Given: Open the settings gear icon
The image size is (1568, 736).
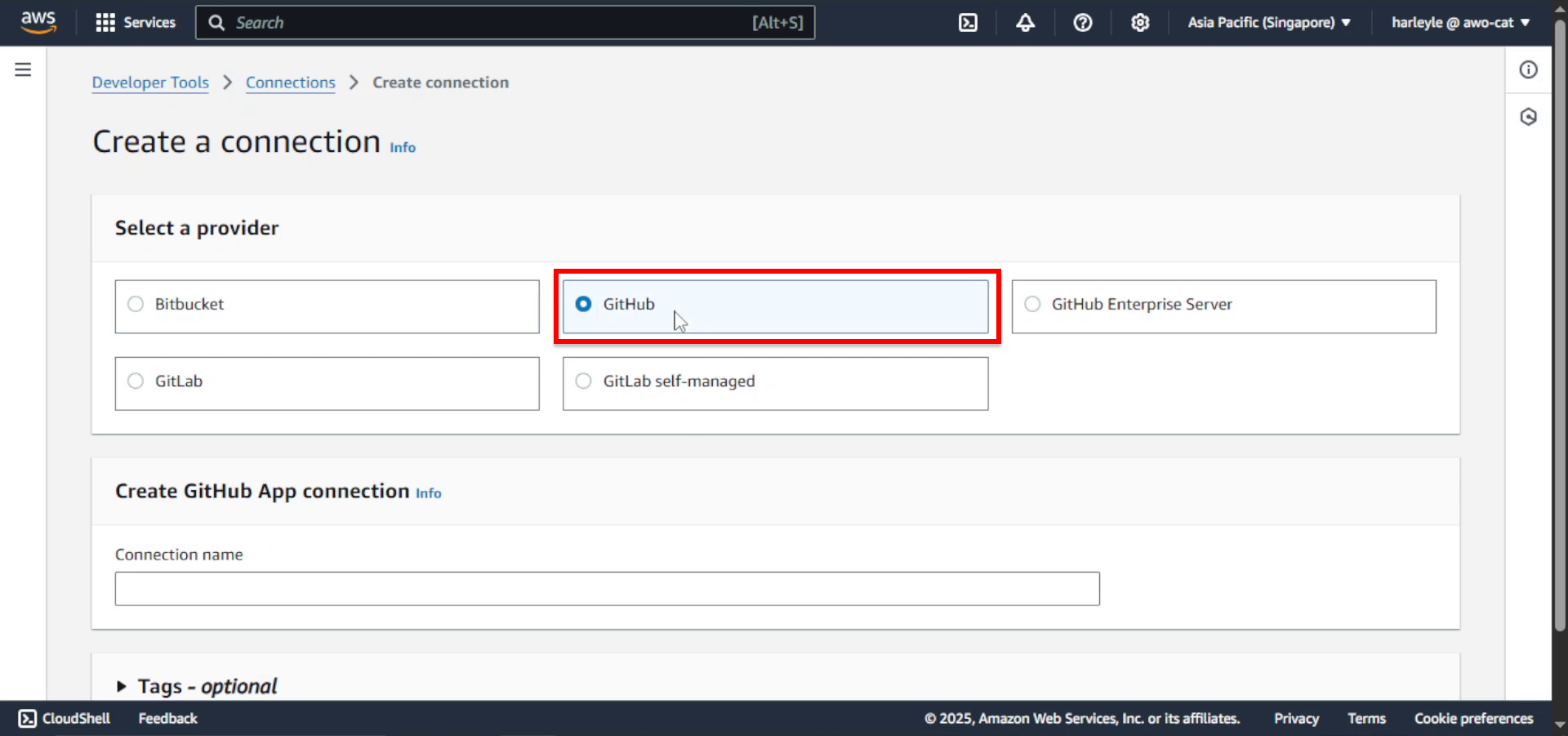Looking at the screenshot, I should click(x=1140, y=23).
